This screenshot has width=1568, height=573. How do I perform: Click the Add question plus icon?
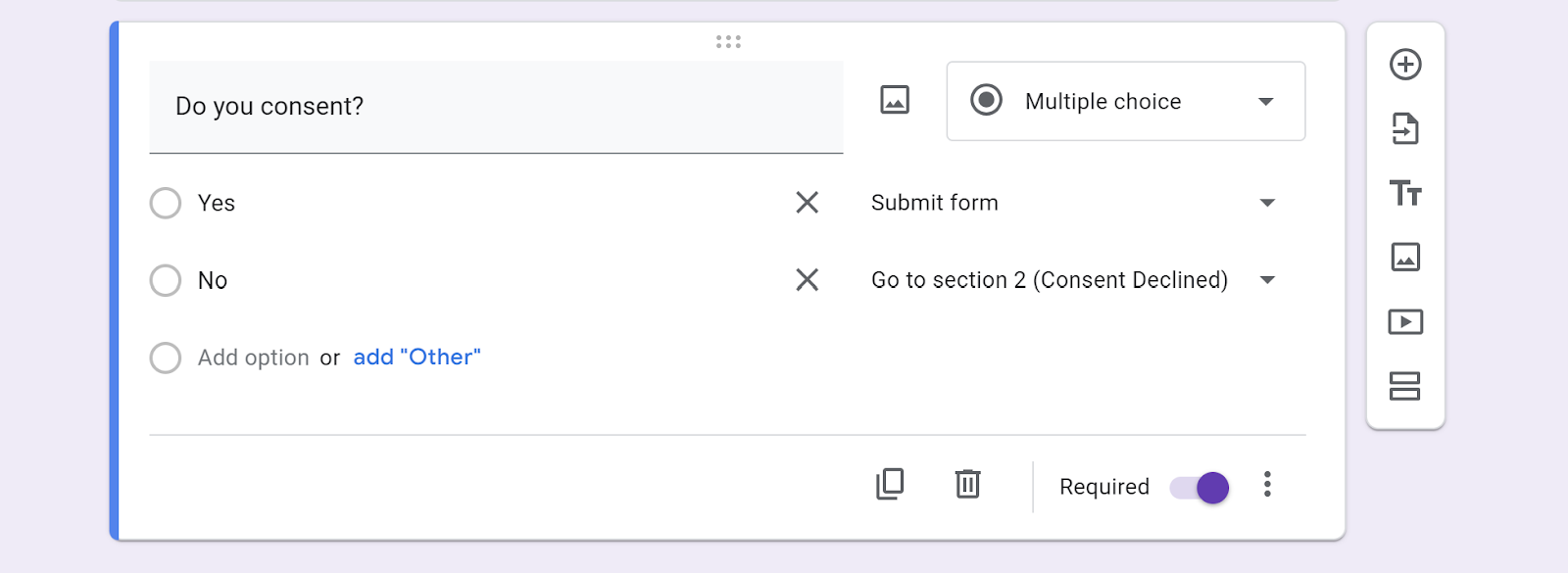(1405, 65)
